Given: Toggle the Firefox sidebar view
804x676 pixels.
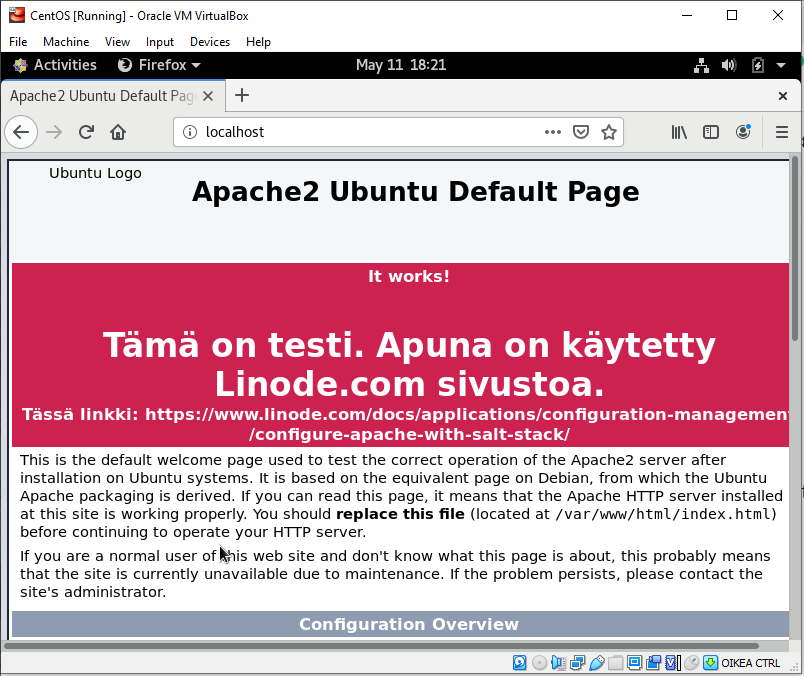Looking at the screenshot, I should tap(711, 132).
